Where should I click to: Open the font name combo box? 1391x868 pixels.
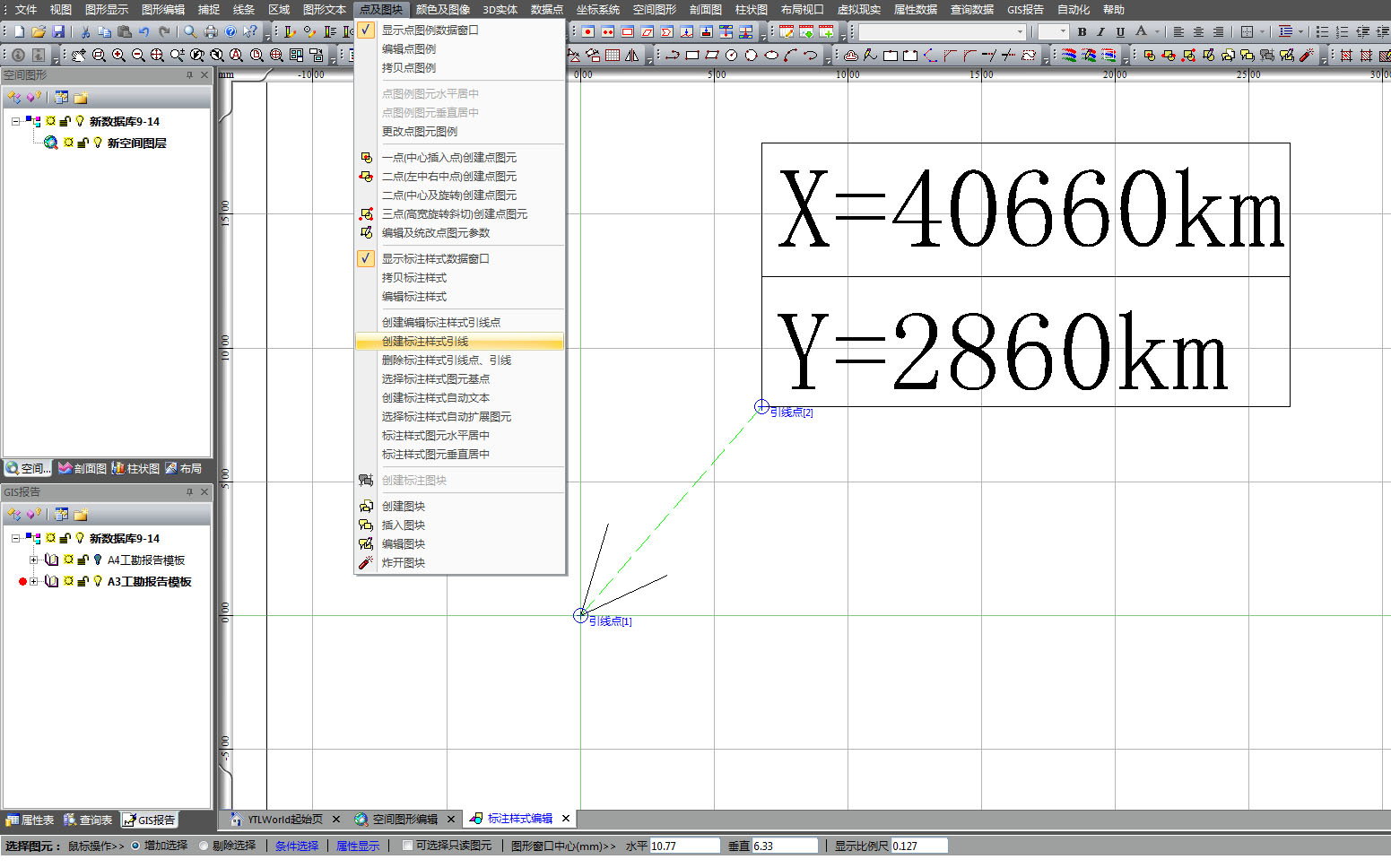coord(942,31)
